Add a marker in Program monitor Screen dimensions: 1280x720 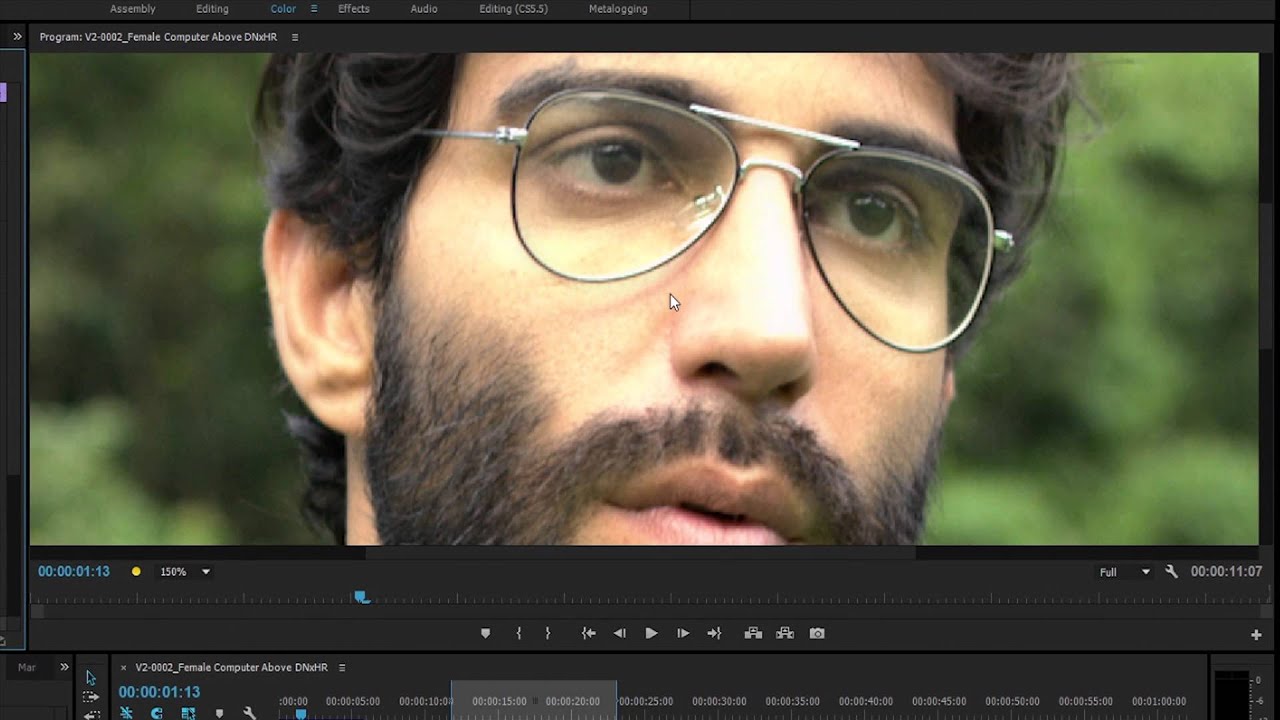click(x=485, y=633)
